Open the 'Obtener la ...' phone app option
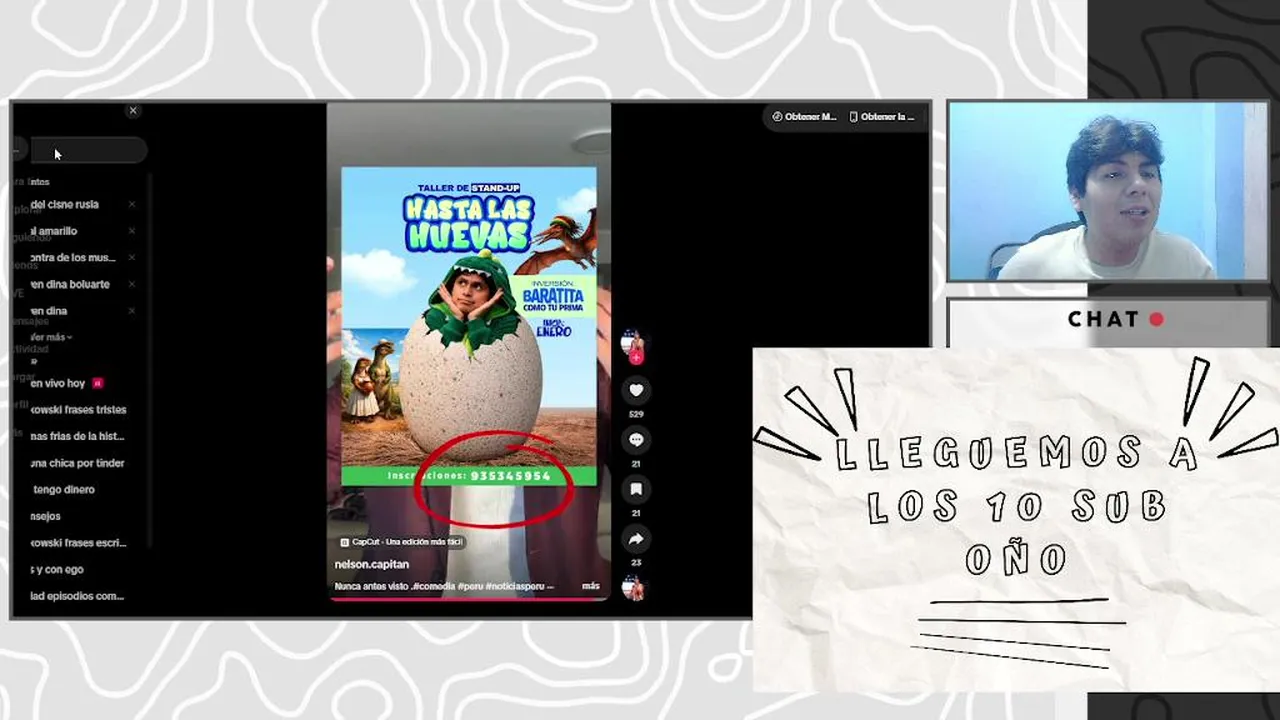This screenshot has height=720, width=1280. pos(882,117)
